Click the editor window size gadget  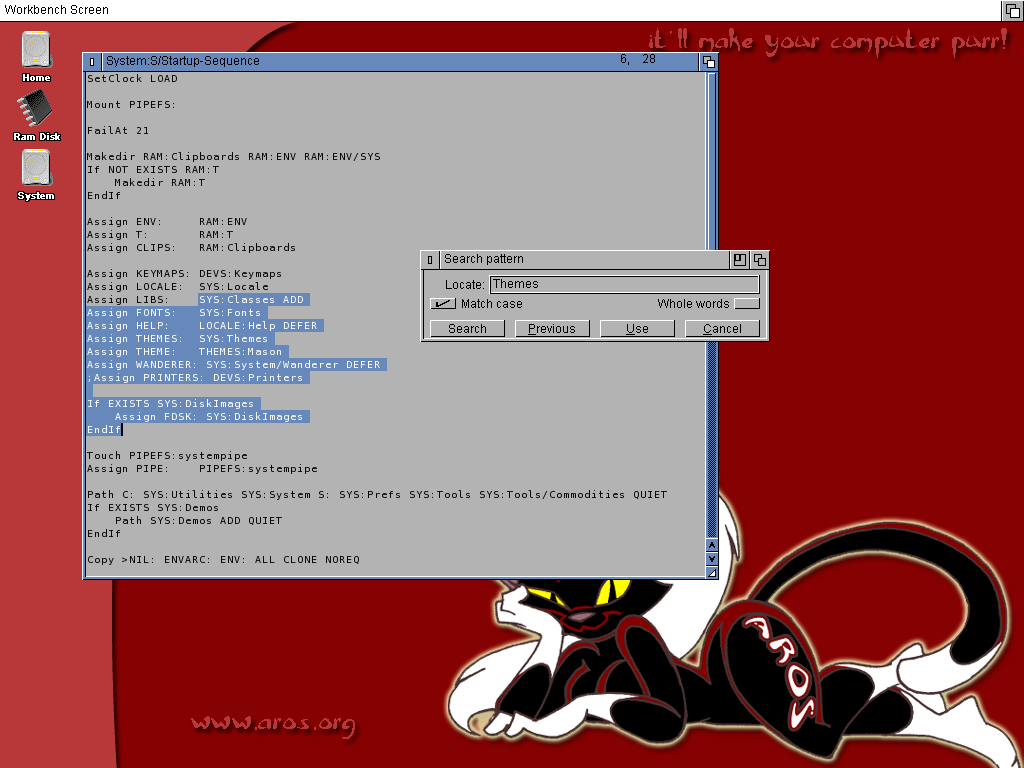[712, 572]
